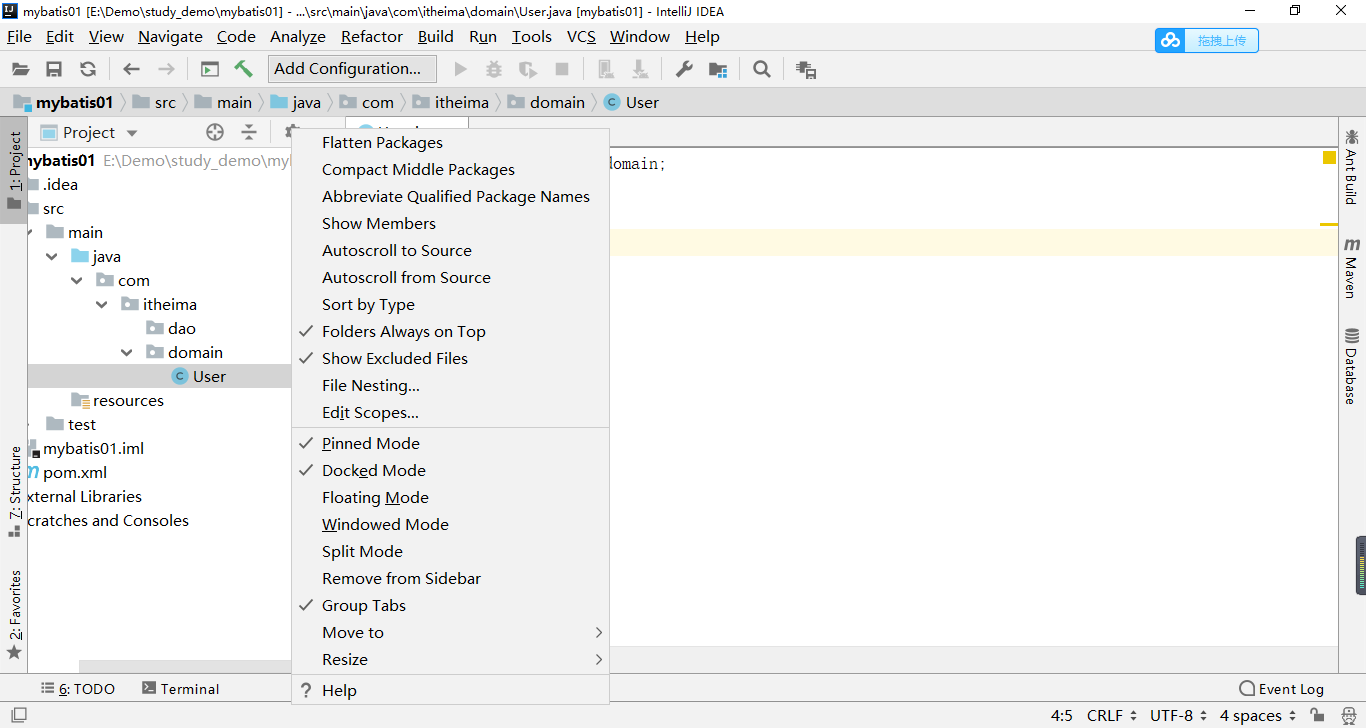
Task: Click the Search Everywhere magnifier icon
Action: [762, 69]
